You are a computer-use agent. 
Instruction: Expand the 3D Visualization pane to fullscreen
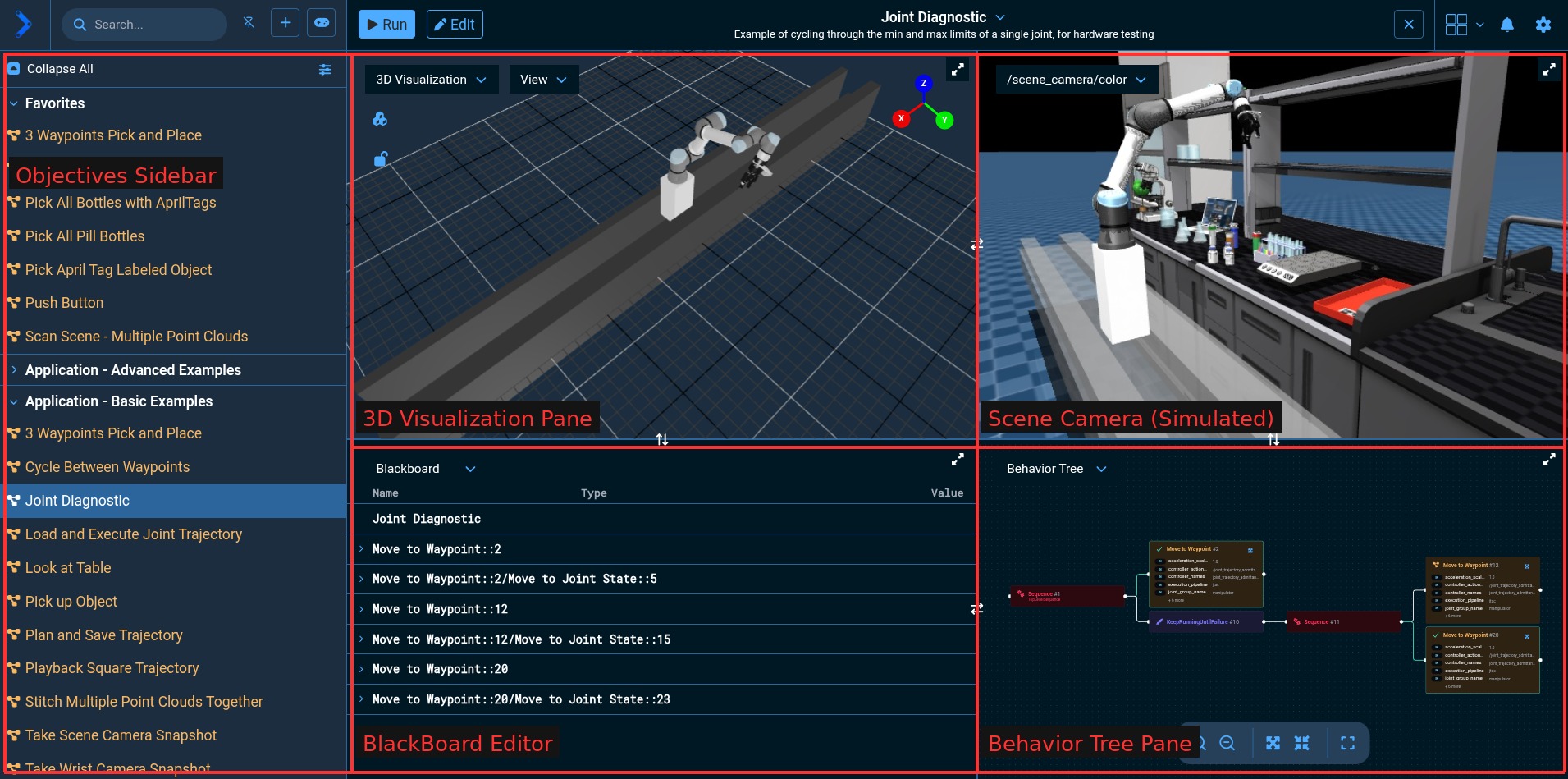[x=957, y=70]
